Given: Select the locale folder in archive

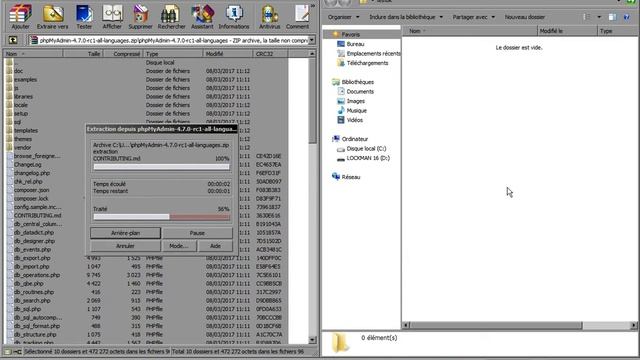Looking at the screenshot, I should 21,105.
